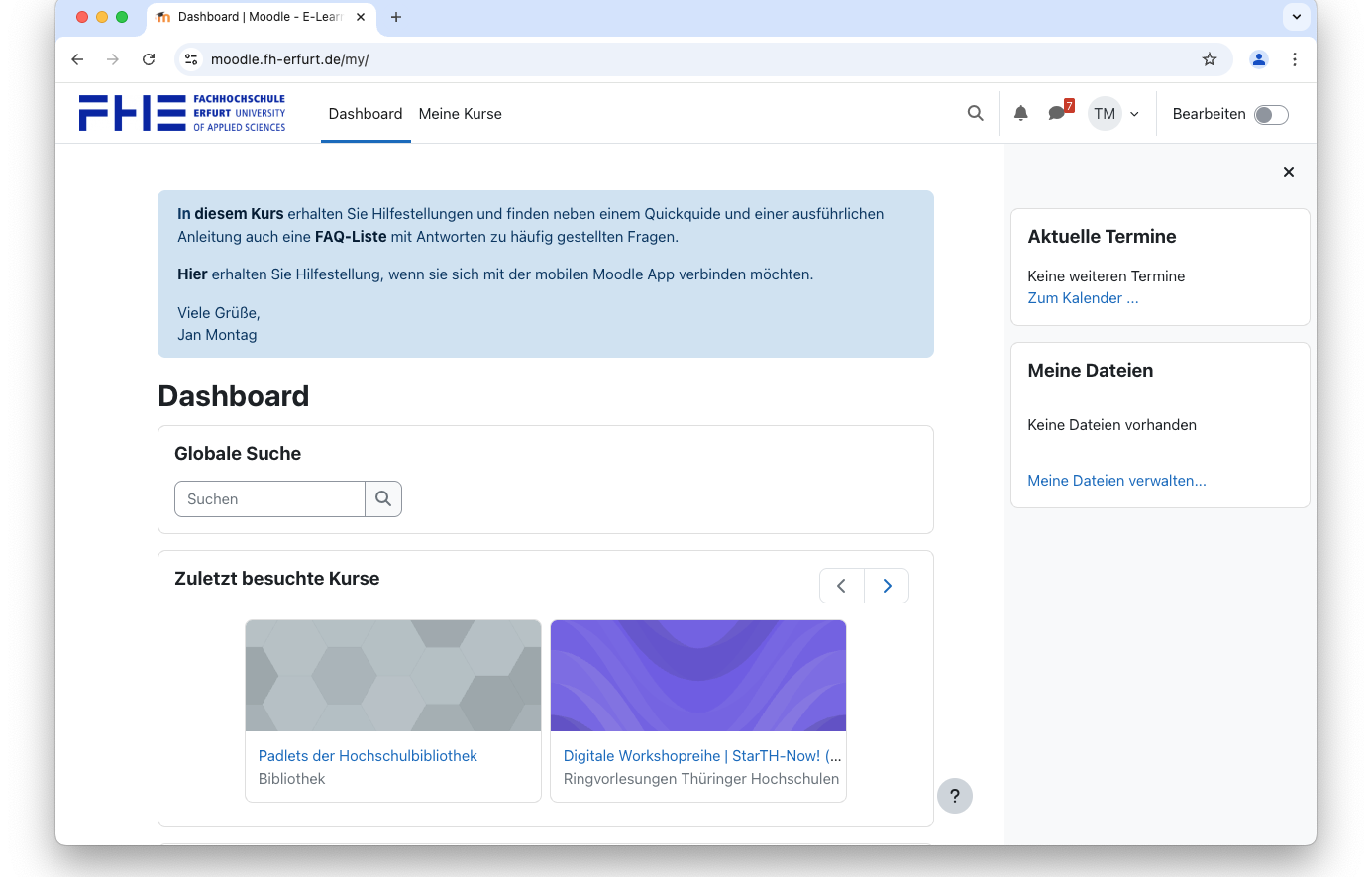The width and height of the screenshot is (1372, 877).
Task: Show next recently visited courses
Action: (x=887, y=586)
